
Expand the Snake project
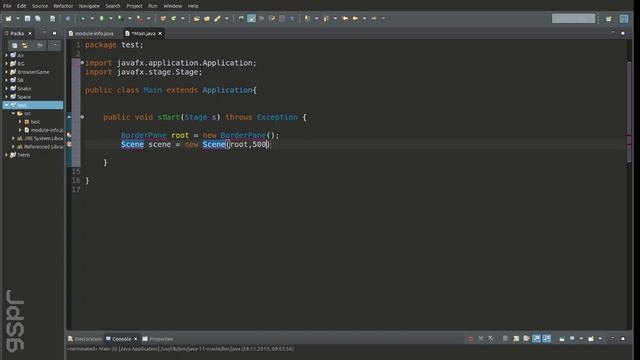[7, 88]
